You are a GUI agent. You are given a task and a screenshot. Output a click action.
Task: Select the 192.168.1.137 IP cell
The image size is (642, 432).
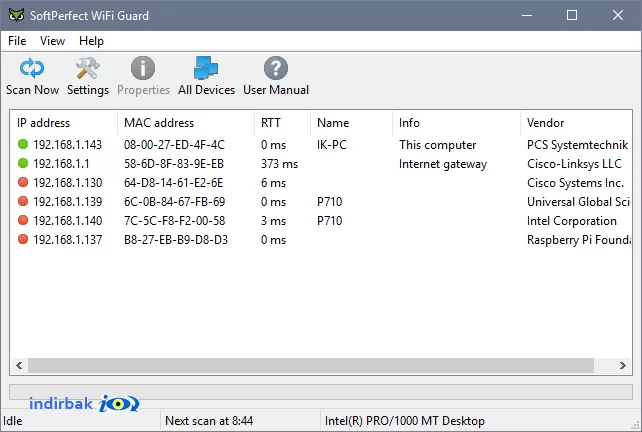point(68,240)
